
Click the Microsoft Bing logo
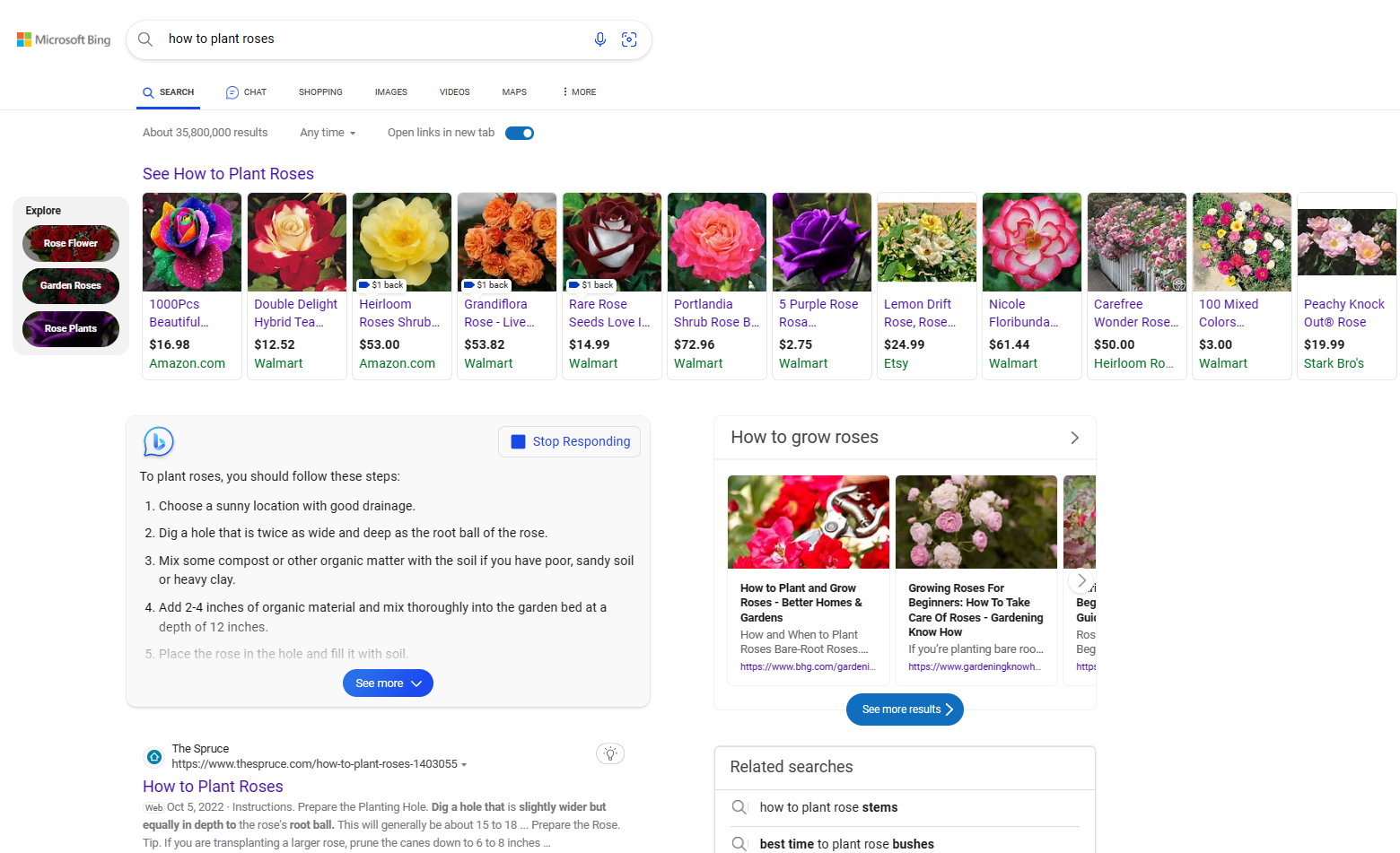pyautogui.click(x=64, y=39)
